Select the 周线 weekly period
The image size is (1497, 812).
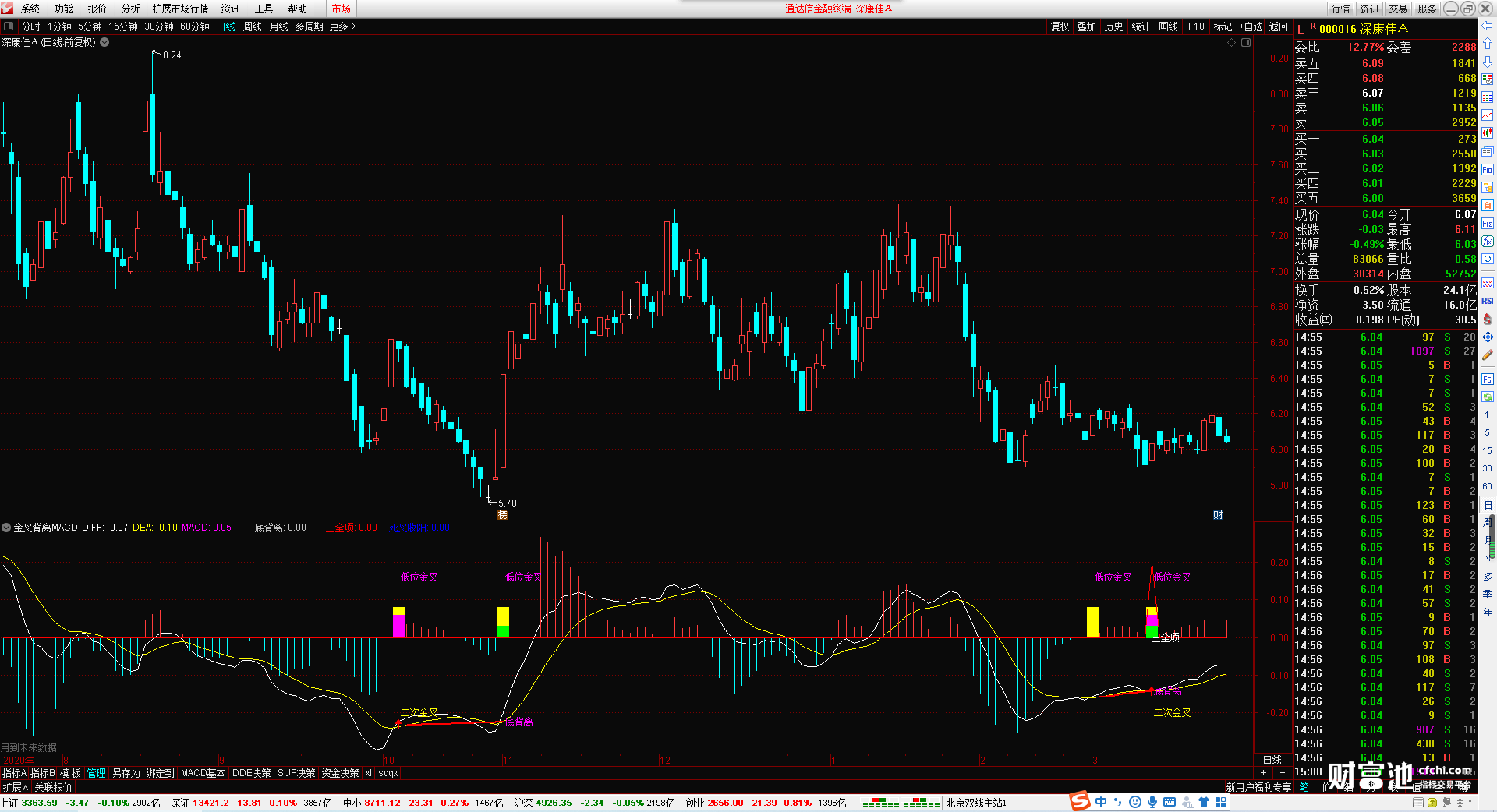click(253, 26)
